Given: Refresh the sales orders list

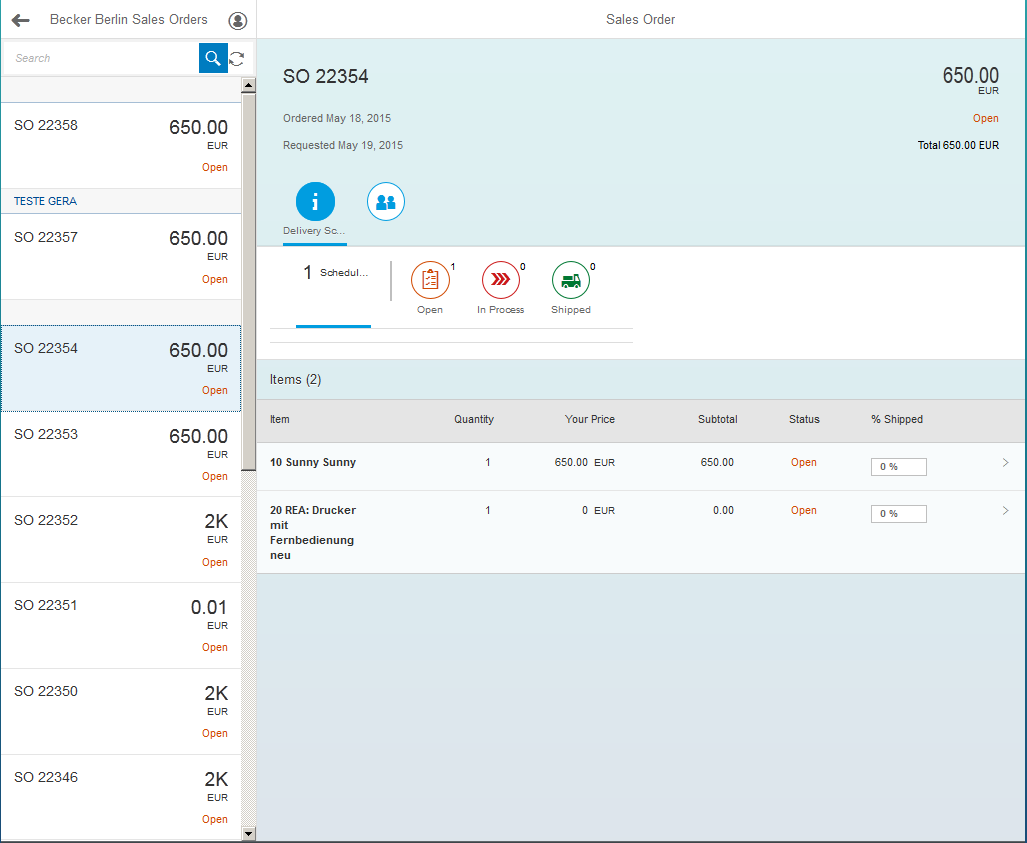Looking at the screenshot, I should coord(237,58).
